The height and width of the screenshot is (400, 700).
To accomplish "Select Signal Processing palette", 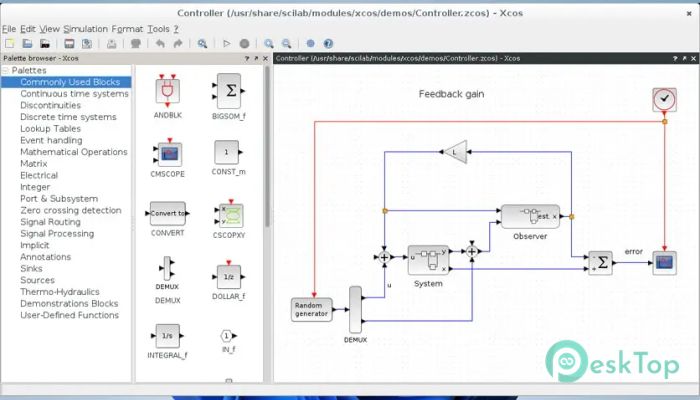I will pyautogui.click(x=57, y=233).
